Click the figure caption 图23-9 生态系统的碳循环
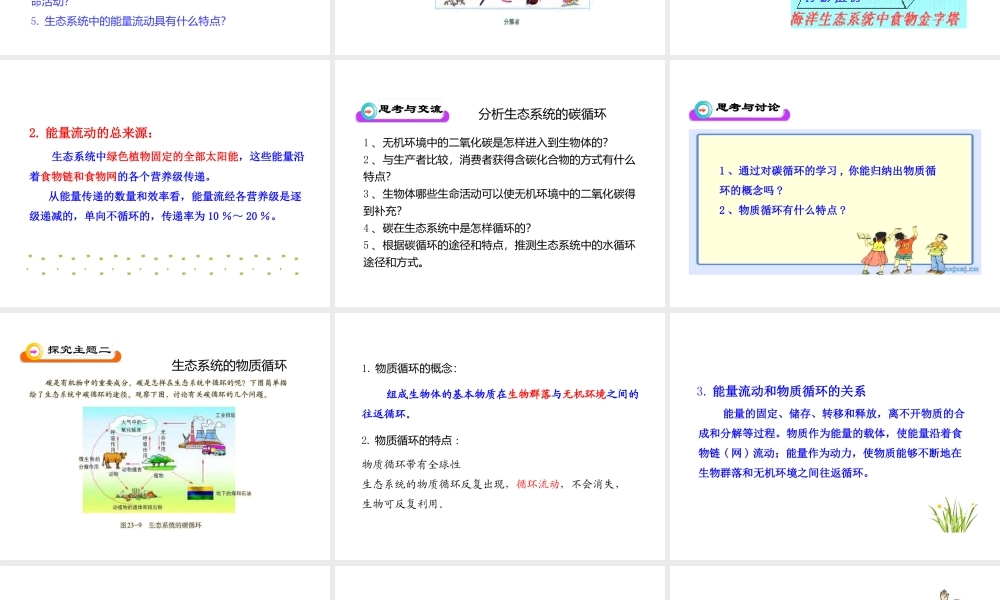The width and height of the screenshot is (1000, 600). click(x=162, y=524)
